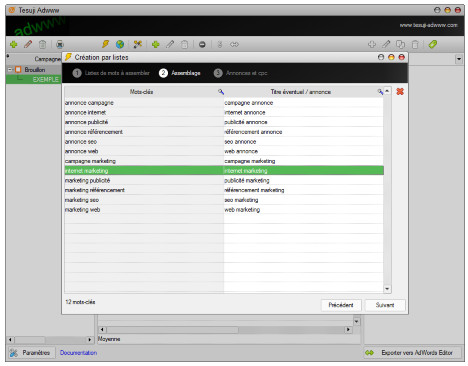Click the copy pages icon in right toolbar

coord(400,44)
